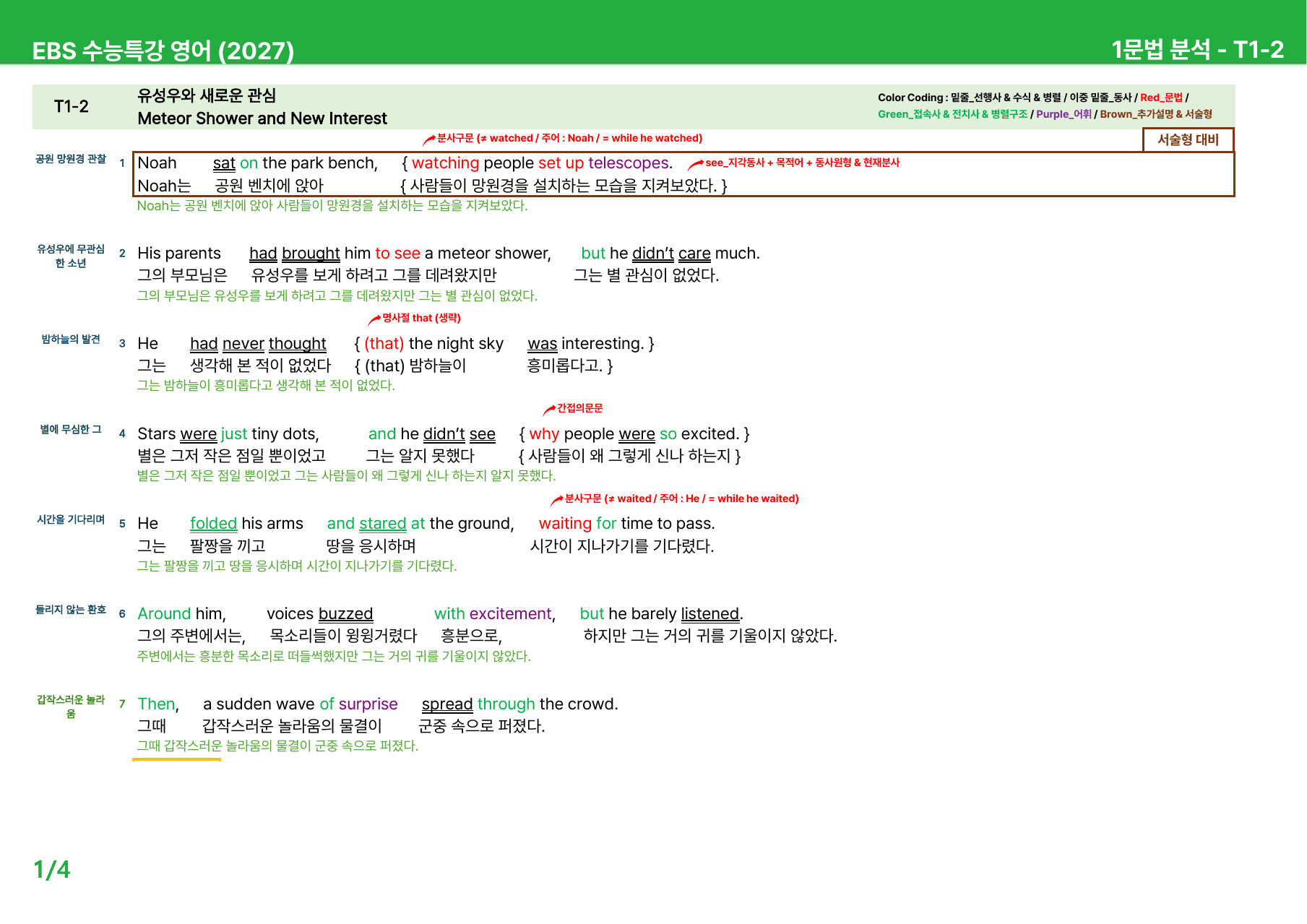Click the '서술형 대비' box label
The image size is (1307, 924).
[x=1188, y=139]
